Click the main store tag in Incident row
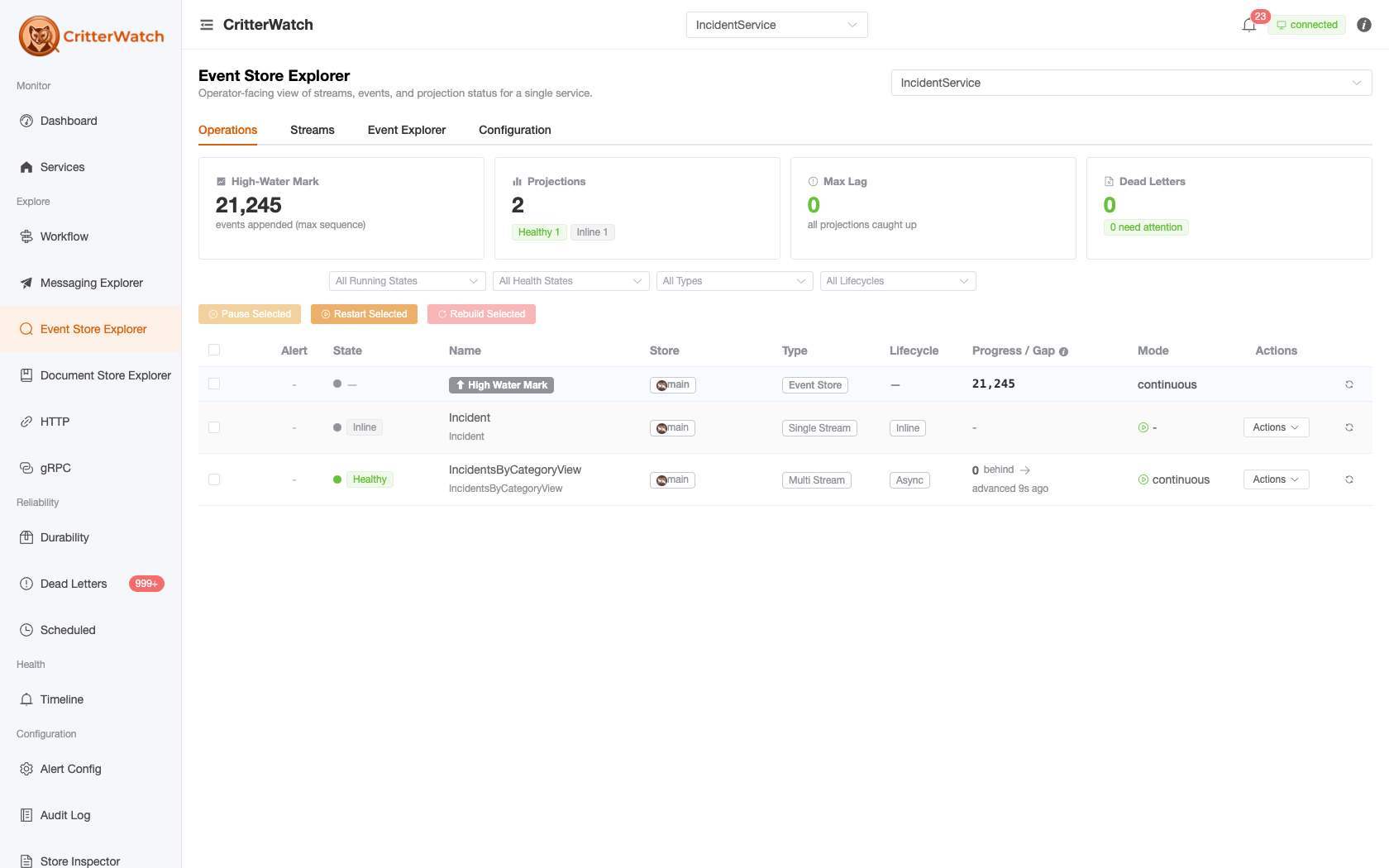The image size is (1389, 868). point(672,428)
